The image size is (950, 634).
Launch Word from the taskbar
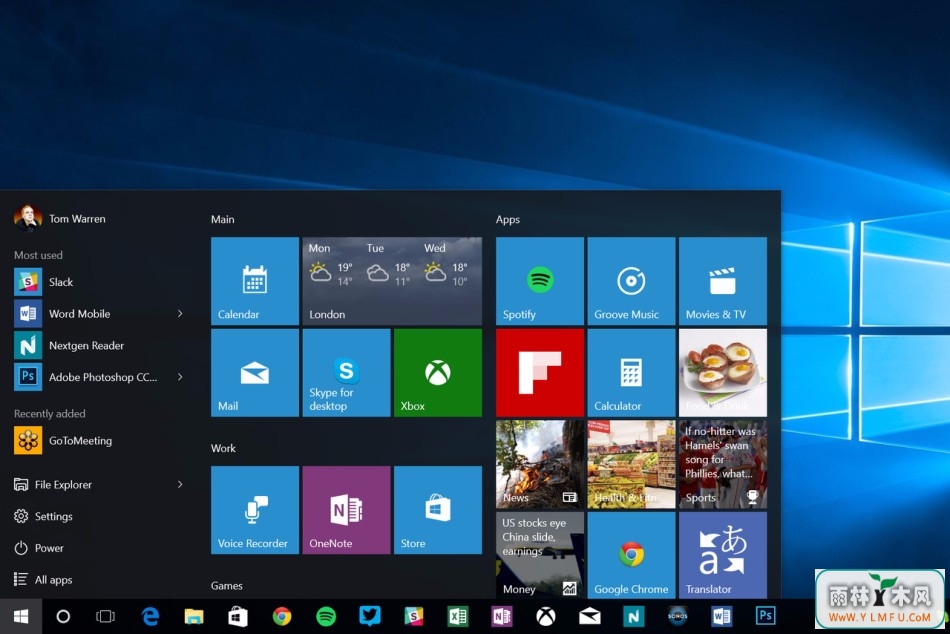pyautogui.click(x=722, y=616)
